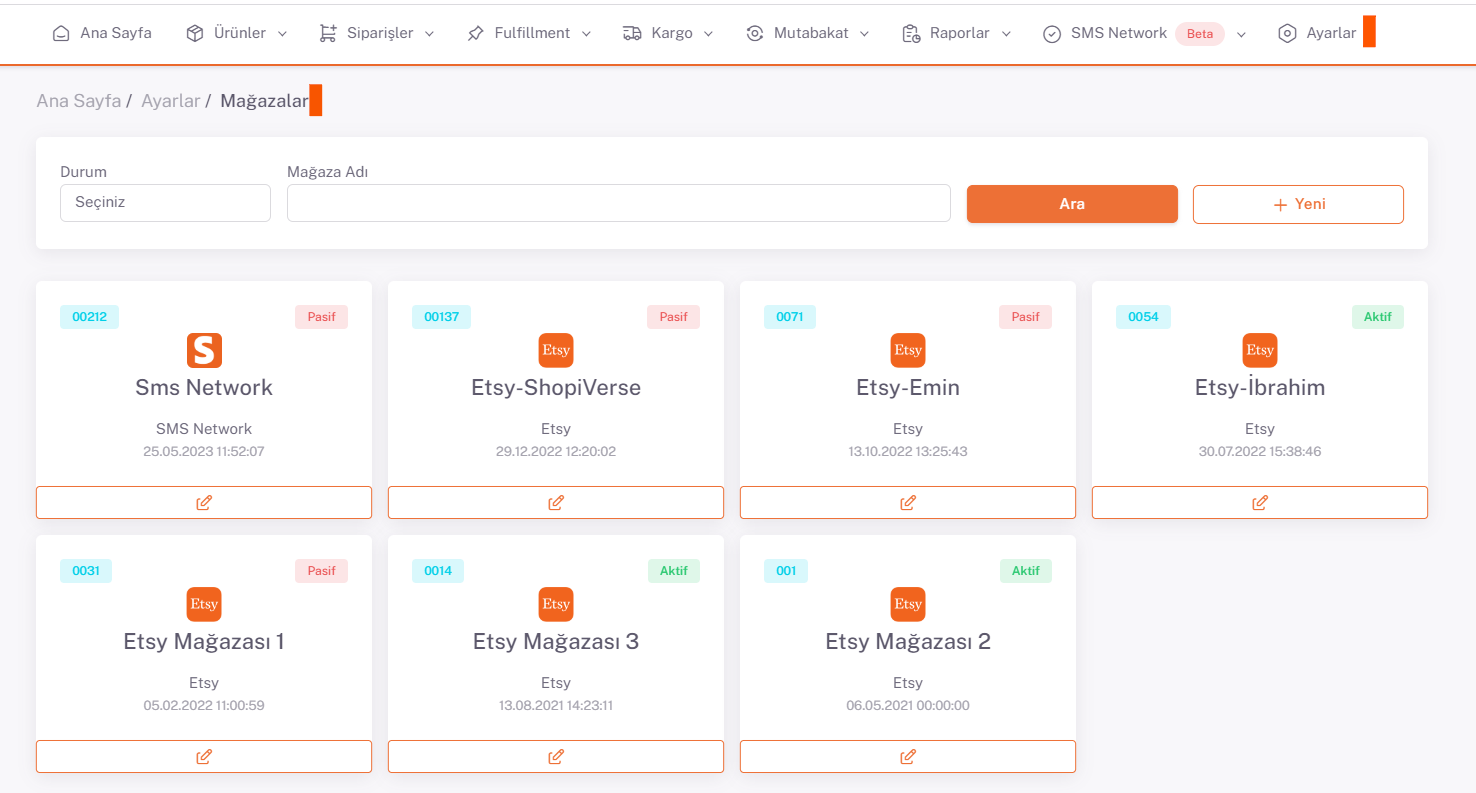Click the Raporlar clipboard icon
The width and height of the screenshot is (1476, 793).
(x=911, y=33)
